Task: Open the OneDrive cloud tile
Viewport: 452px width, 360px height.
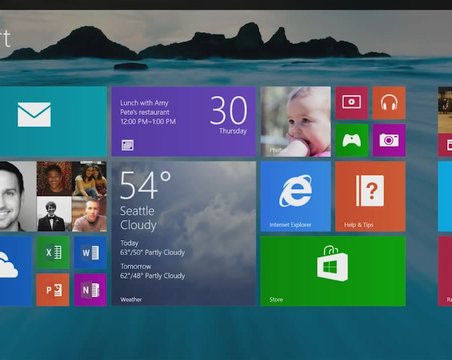Action: click(x=16, y=271)
